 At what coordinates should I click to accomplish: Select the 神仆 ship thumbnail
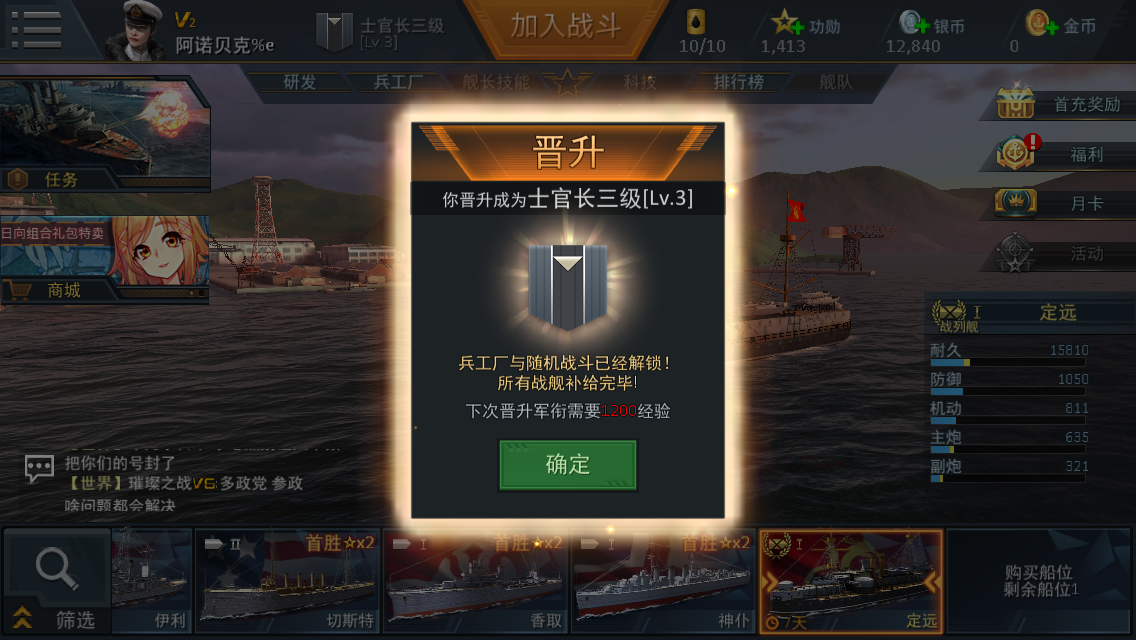tap(663, 582)
